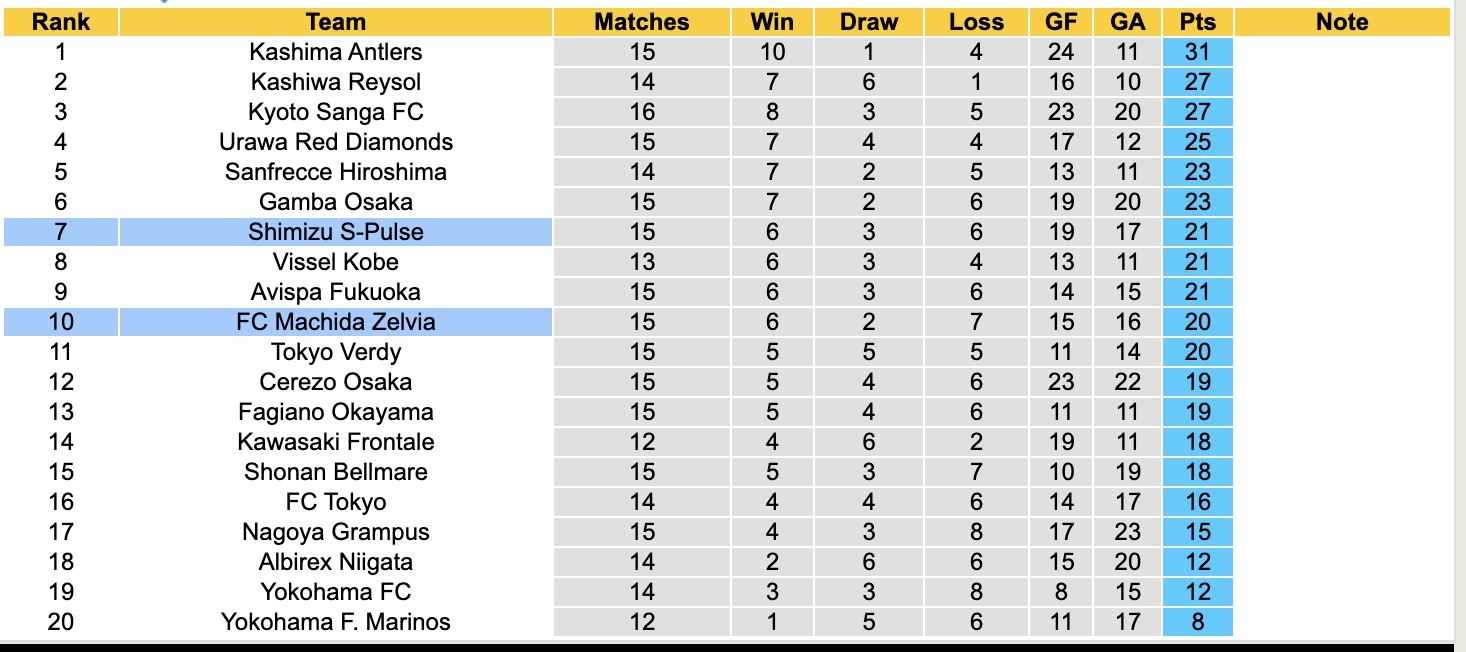Viewport: 1466px width, 652px height.
Task: Select the highlighted rank 7 cell
Action: 60,232
